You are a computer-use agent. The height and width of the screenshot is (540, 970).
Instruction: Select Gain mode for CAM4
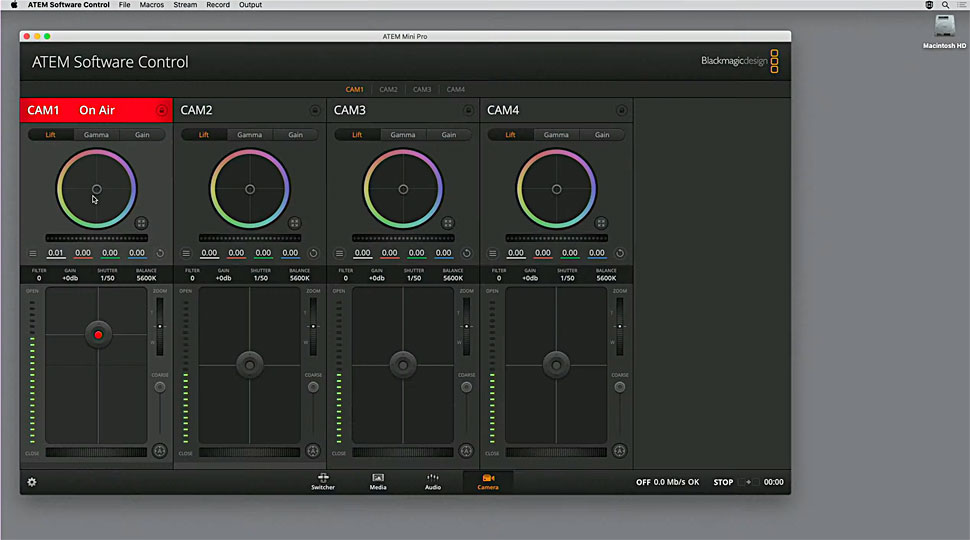click(602, 135)
